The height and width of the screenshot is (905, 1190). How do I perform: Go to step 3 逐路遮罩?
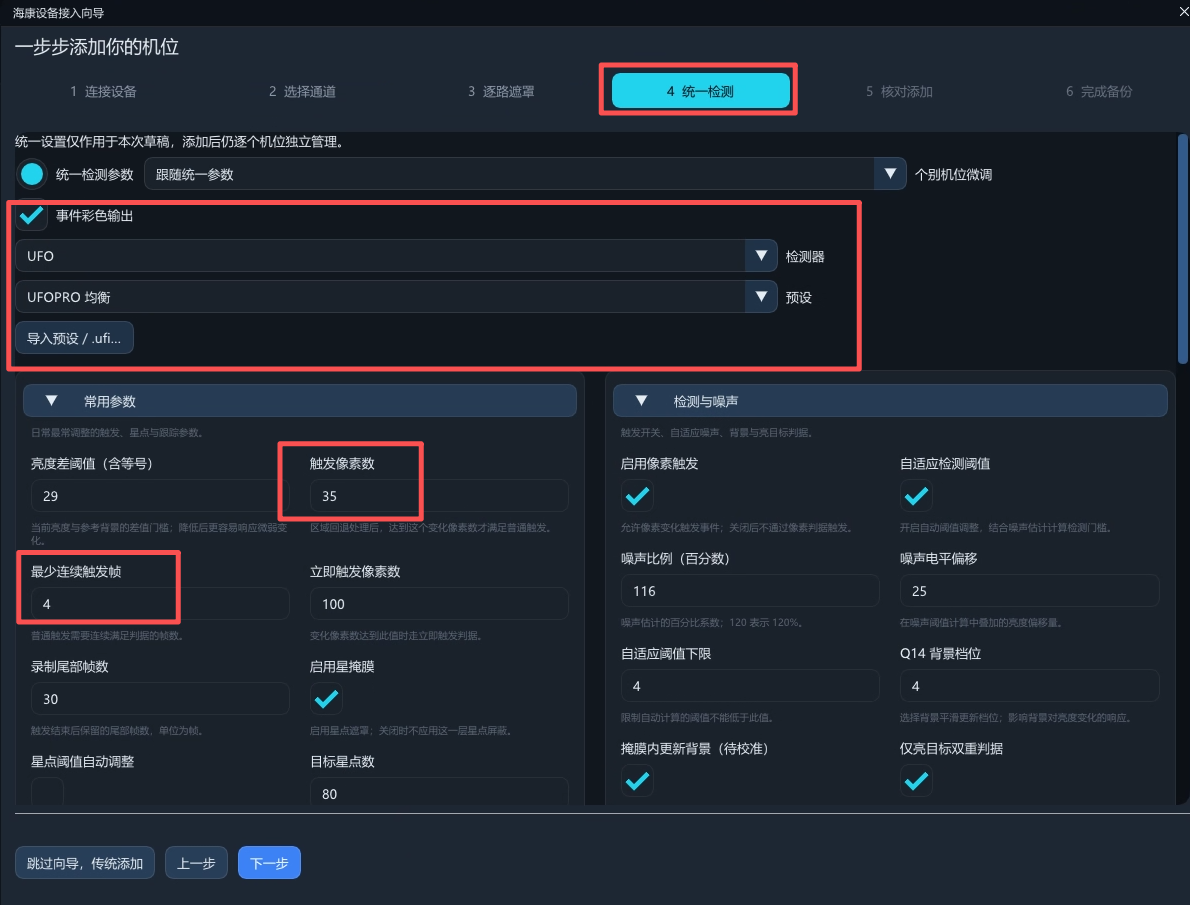point(501,91)
